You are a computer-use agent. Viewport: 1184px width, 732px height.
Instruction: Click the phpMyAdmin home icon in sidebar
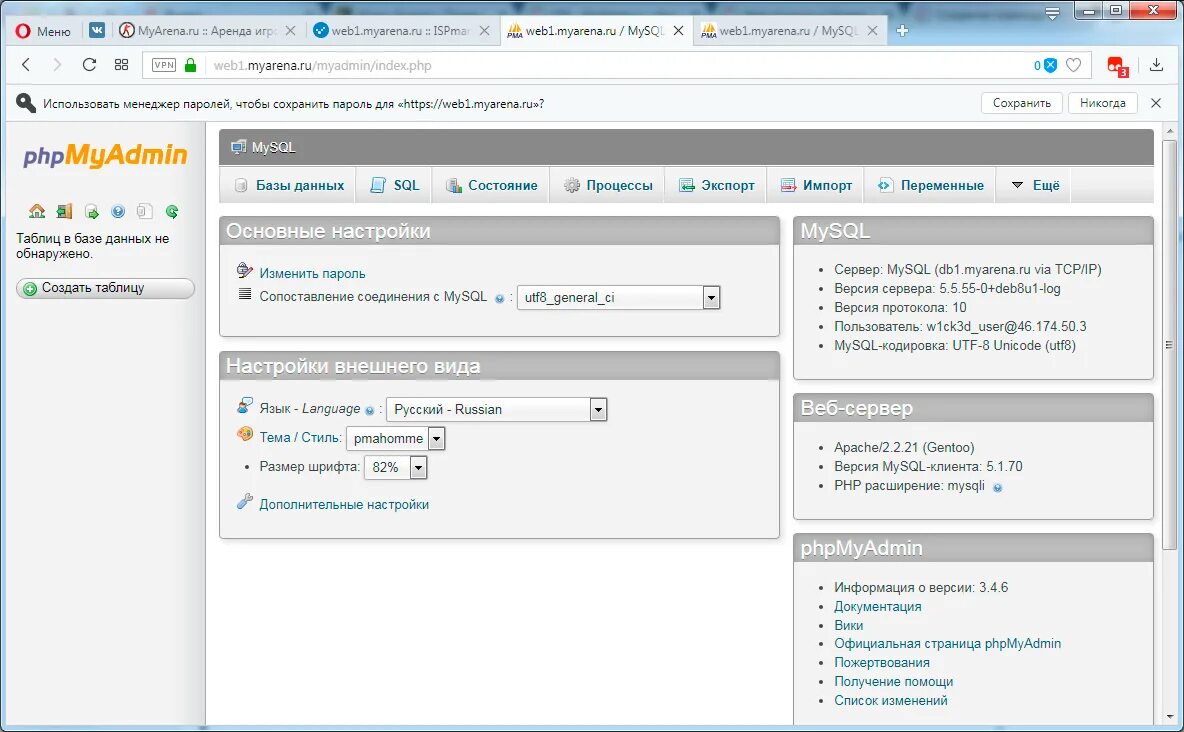click(37, 212)
